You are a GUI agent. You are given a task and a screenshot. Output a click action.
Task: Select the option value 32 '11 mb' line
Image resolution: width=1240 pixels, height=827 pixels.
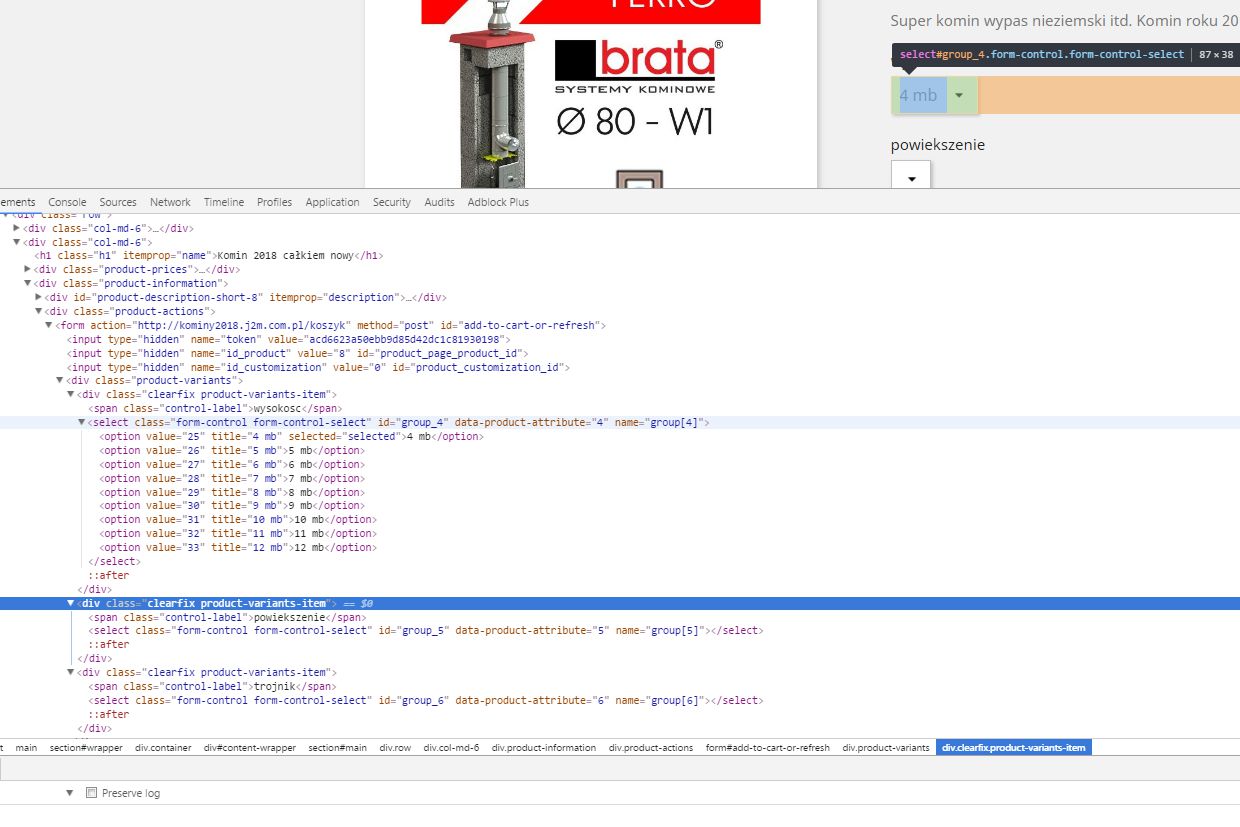238,534
